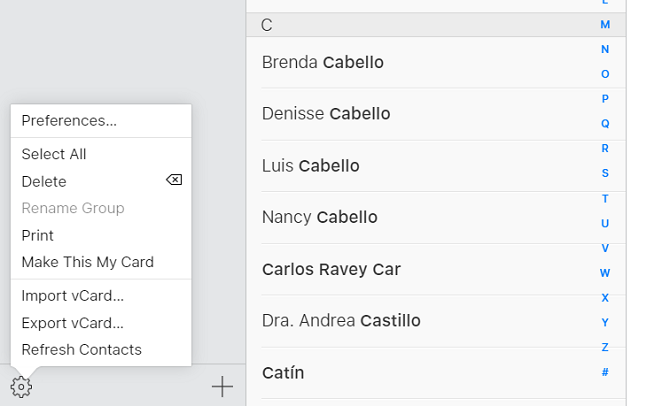Select contact Denisse Cabello
This screenshot has height=406, width=670.
coord(325,114)
